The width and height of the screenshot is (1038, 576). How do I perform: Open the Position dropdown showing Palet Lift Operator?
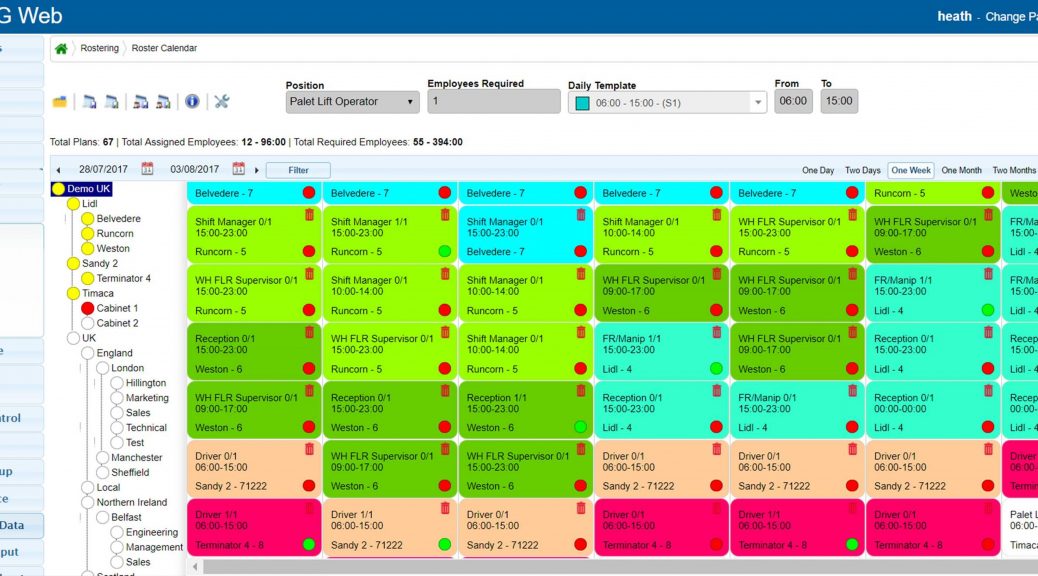352,101
